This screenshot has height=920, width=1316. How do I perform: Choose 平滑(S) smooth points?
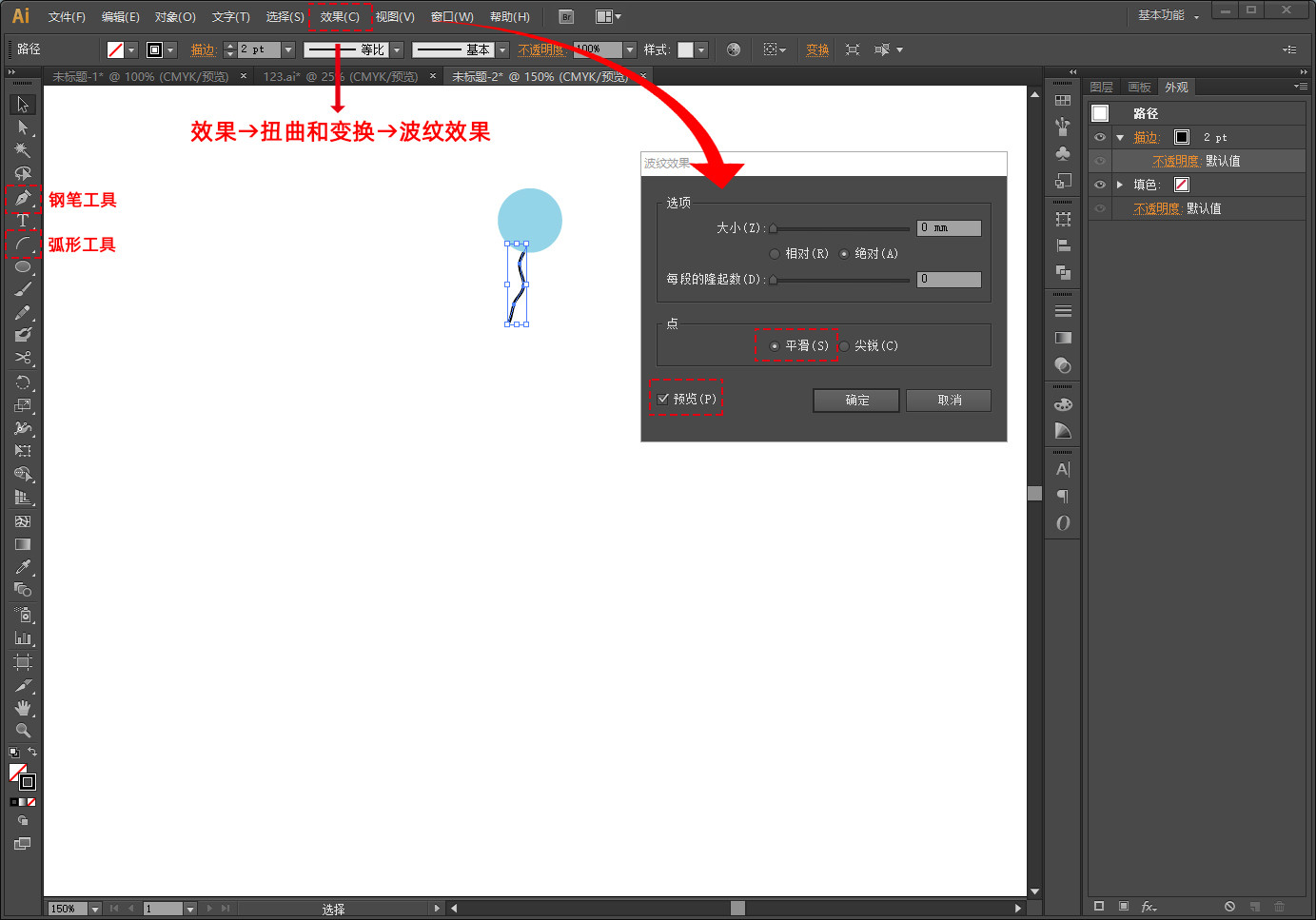click(x=775, y=346)
